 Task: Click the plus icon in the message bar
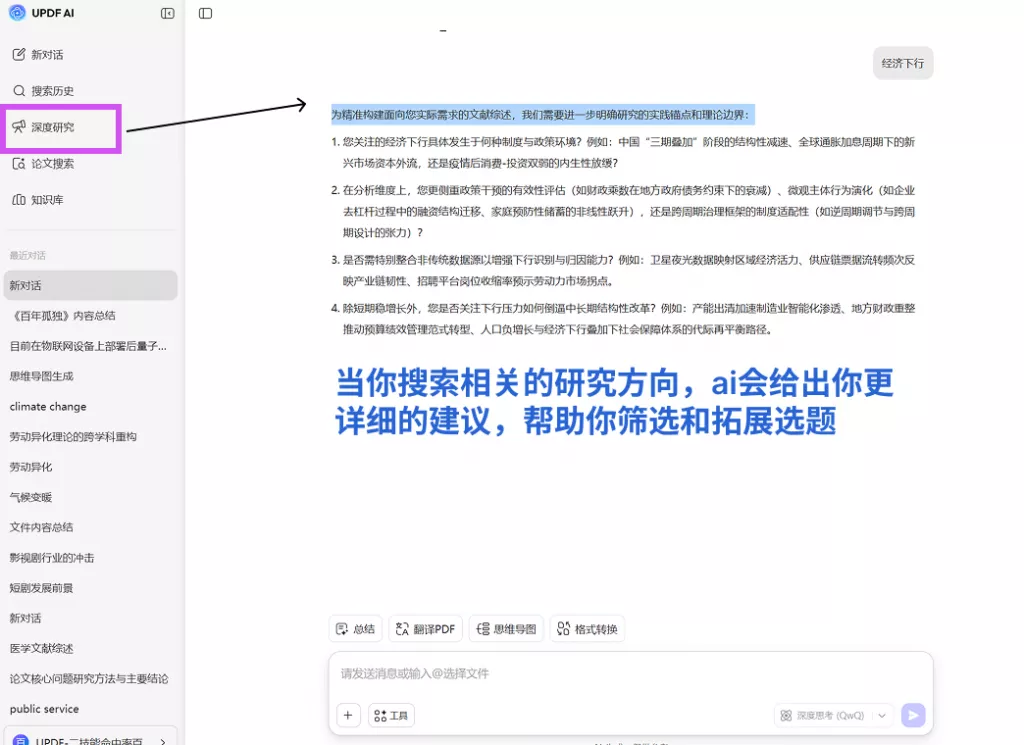pos(348,715)
